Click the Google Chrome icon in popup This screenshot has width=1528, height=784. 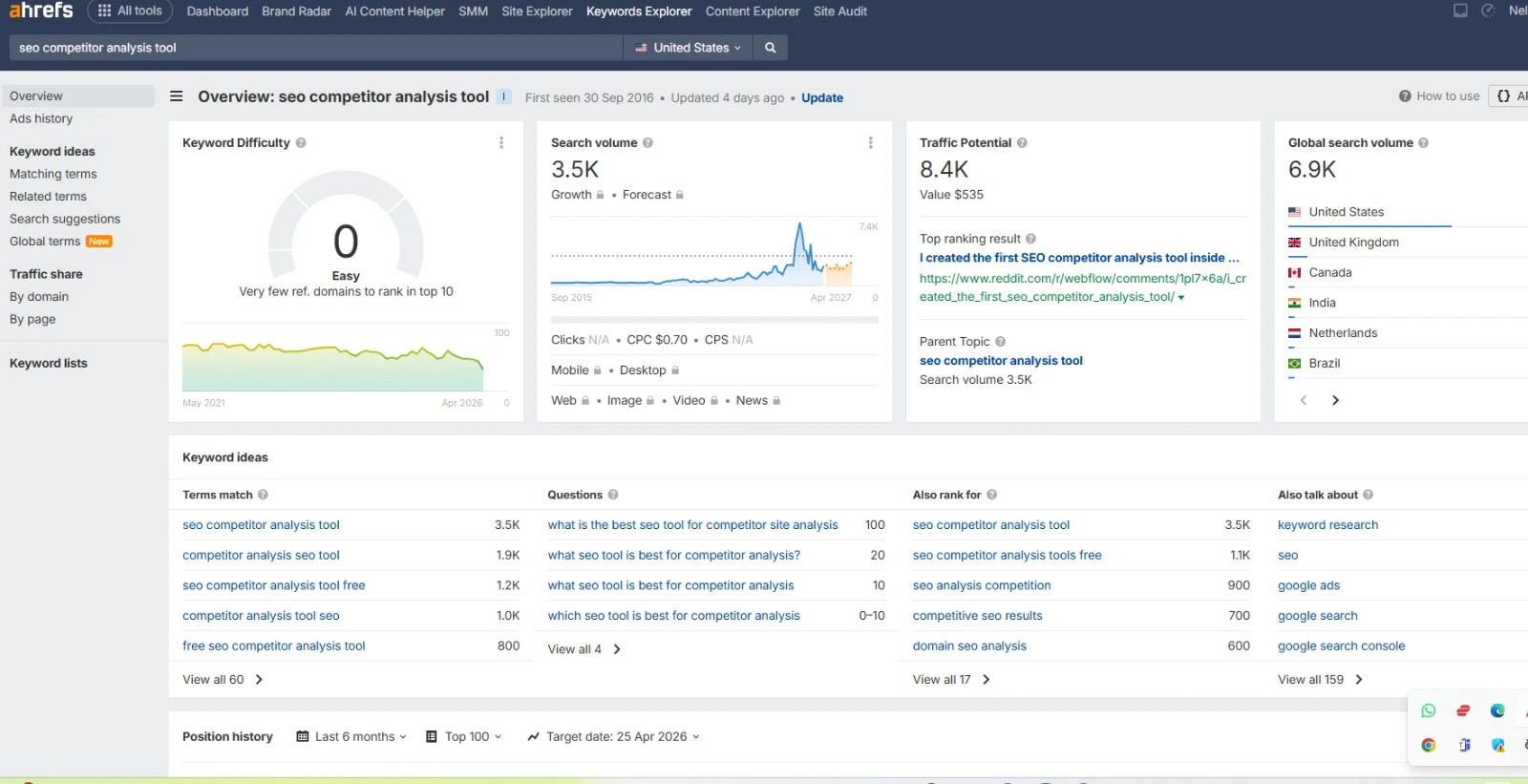pos(1429,745)
